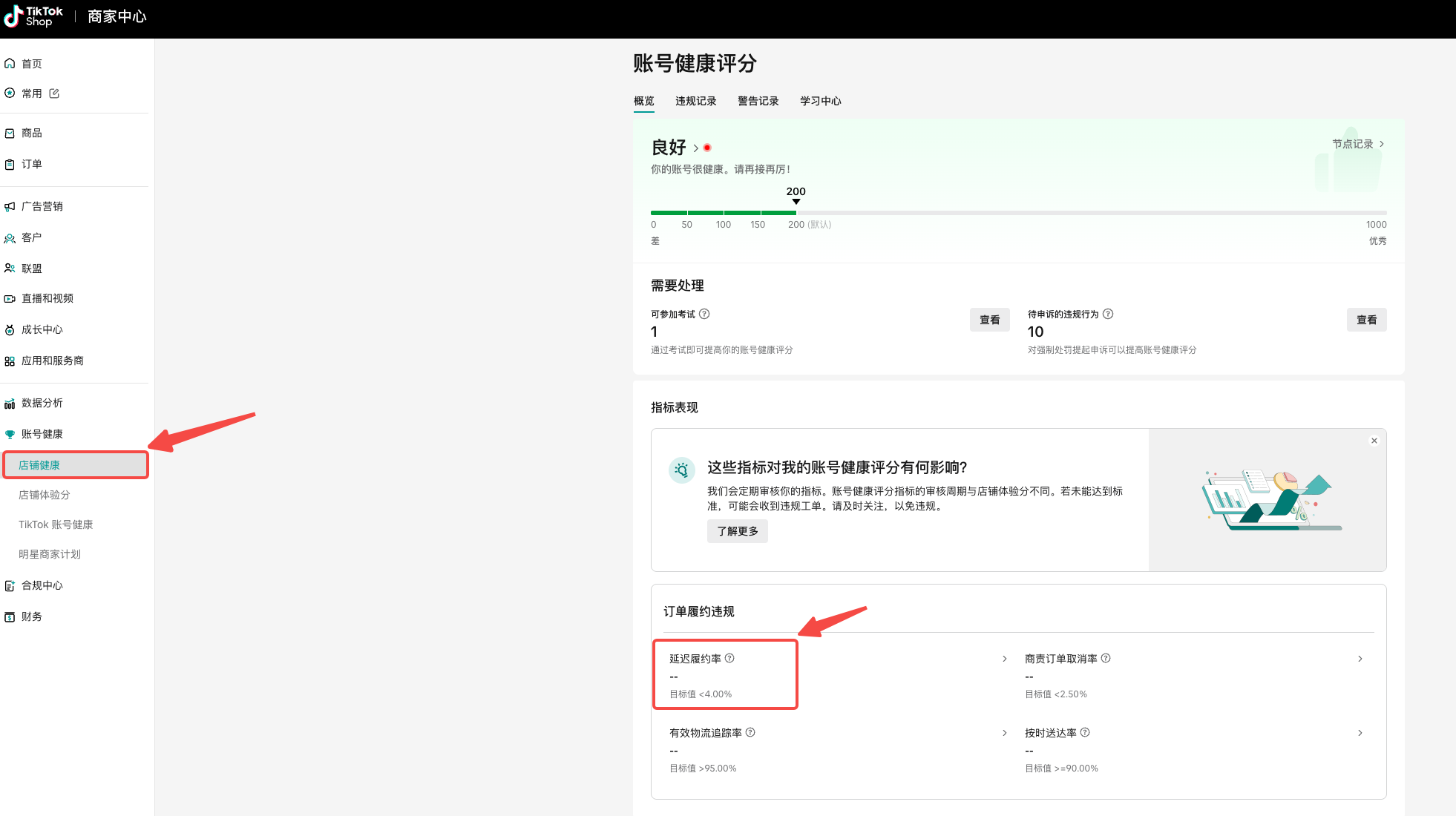Expand the 按时送达率 metric details

coord(1360,733)
